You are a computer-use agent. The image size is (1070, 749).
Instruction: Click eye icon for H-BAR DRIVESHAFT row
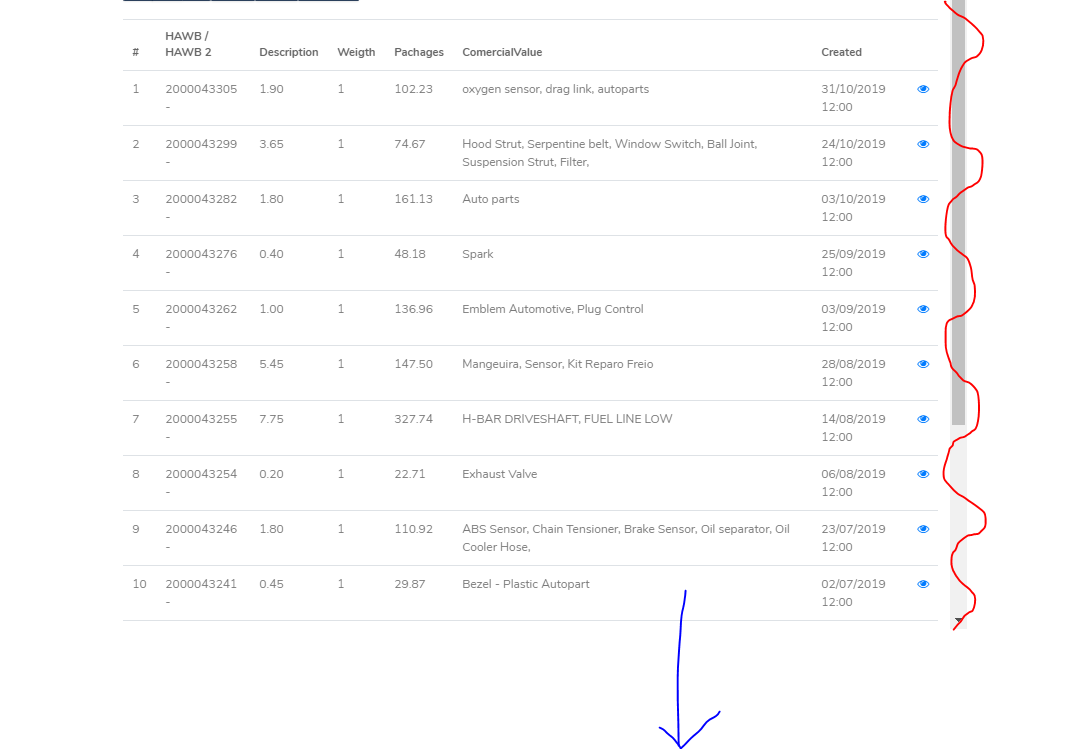(x=923, y=419)
